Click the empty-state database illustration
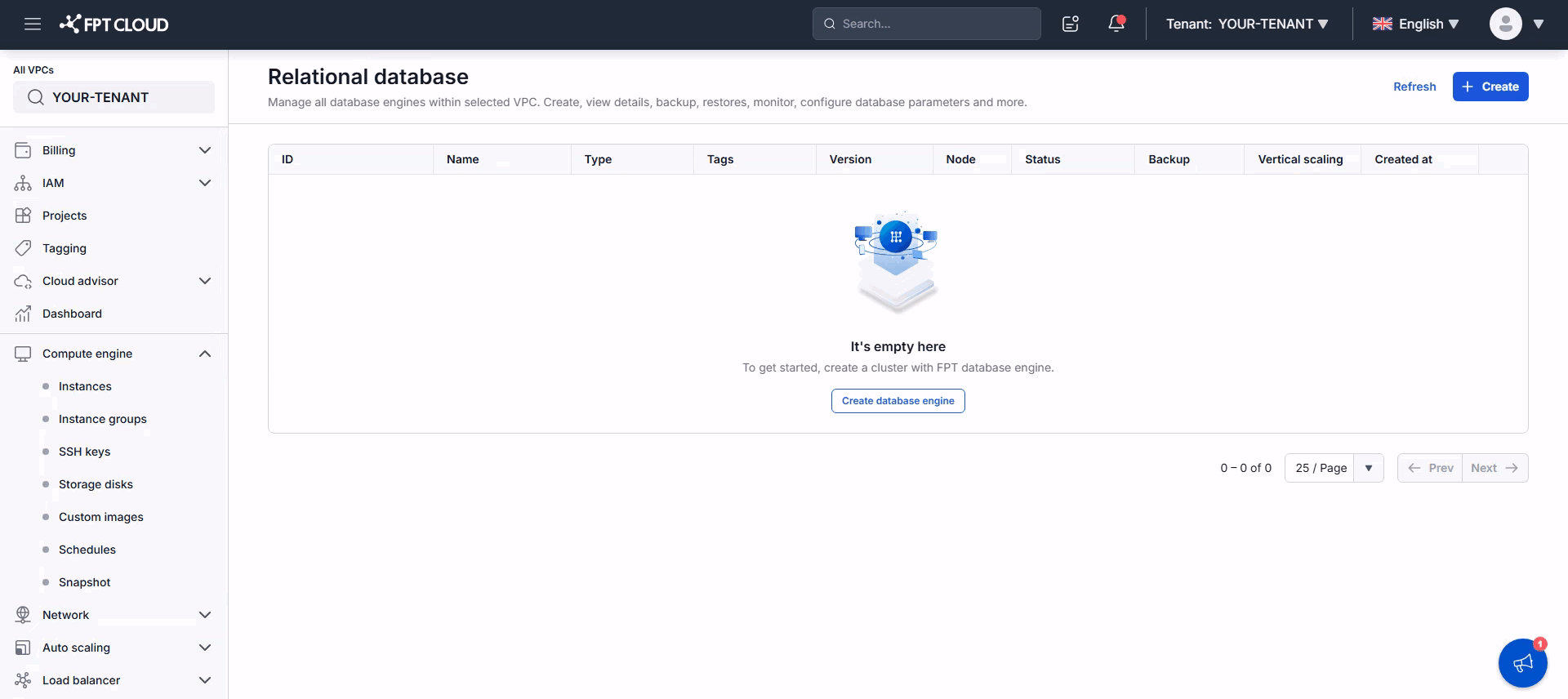This screenshot has width=1568, height=699. tap(898, 262)
